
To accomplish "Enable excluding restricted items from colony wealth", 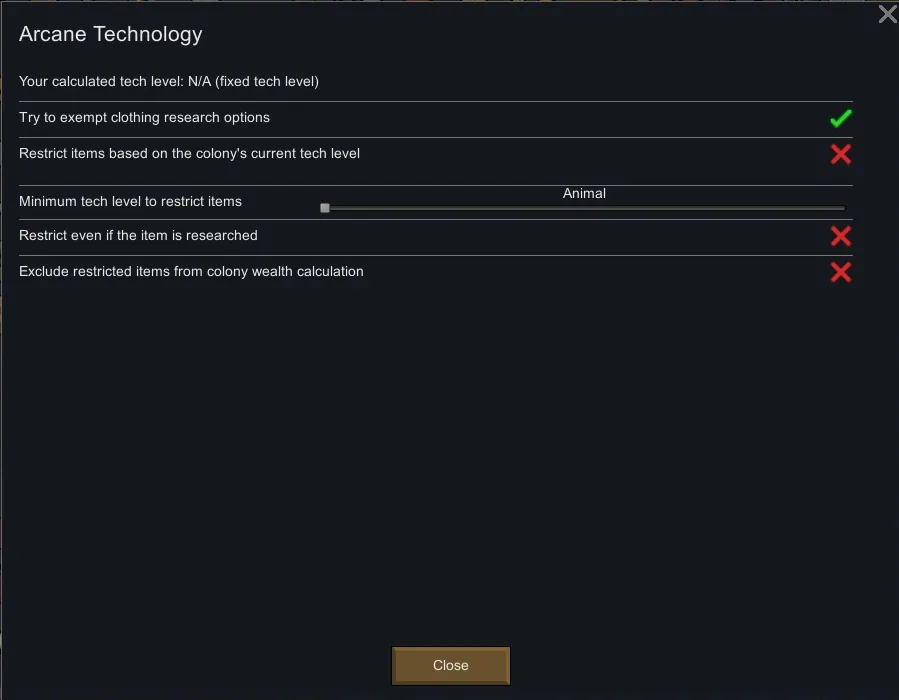I will coord(840,272).
